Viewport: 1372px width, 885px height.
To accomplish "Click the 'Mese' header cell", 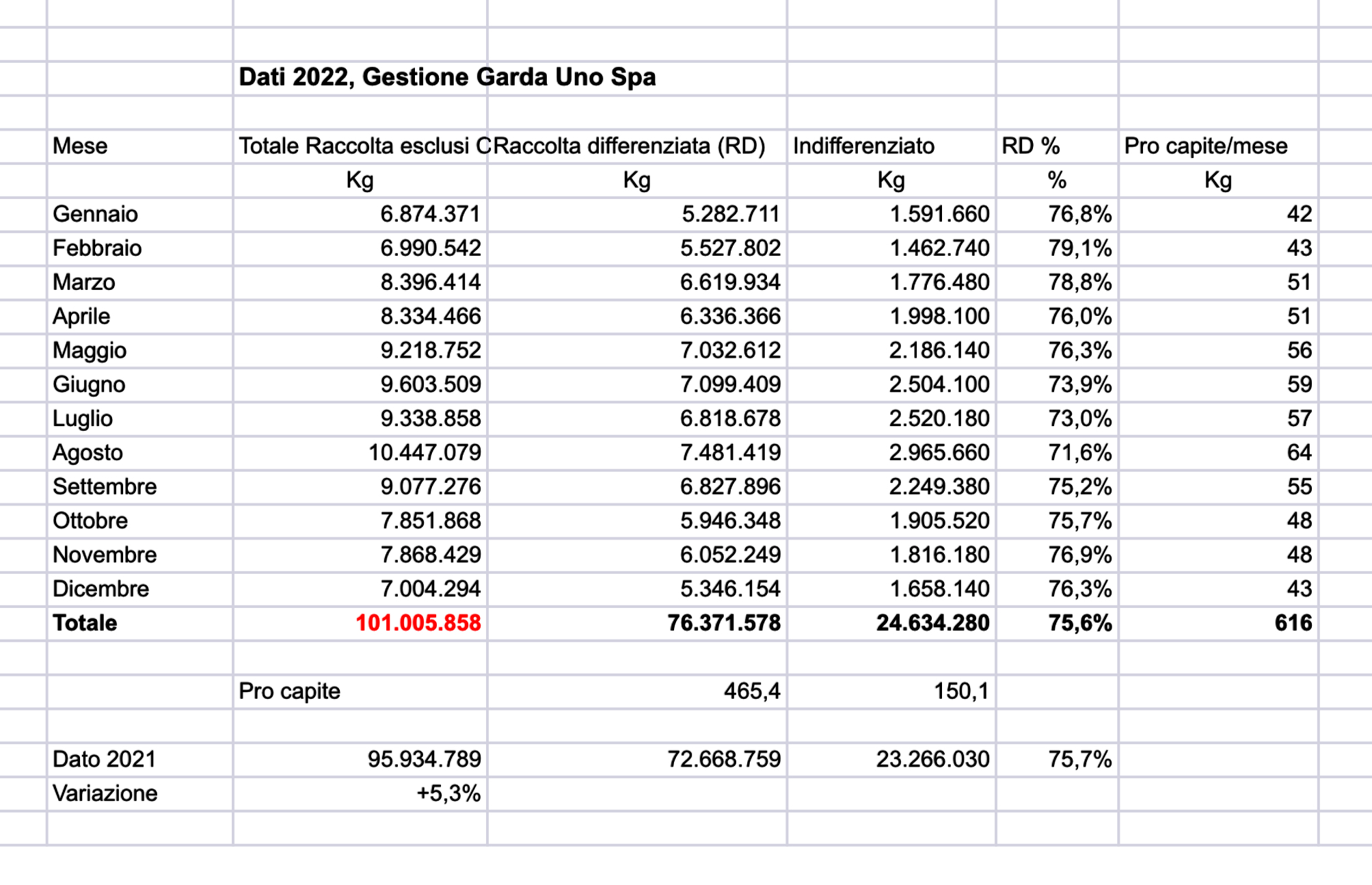I will point(80,146).
